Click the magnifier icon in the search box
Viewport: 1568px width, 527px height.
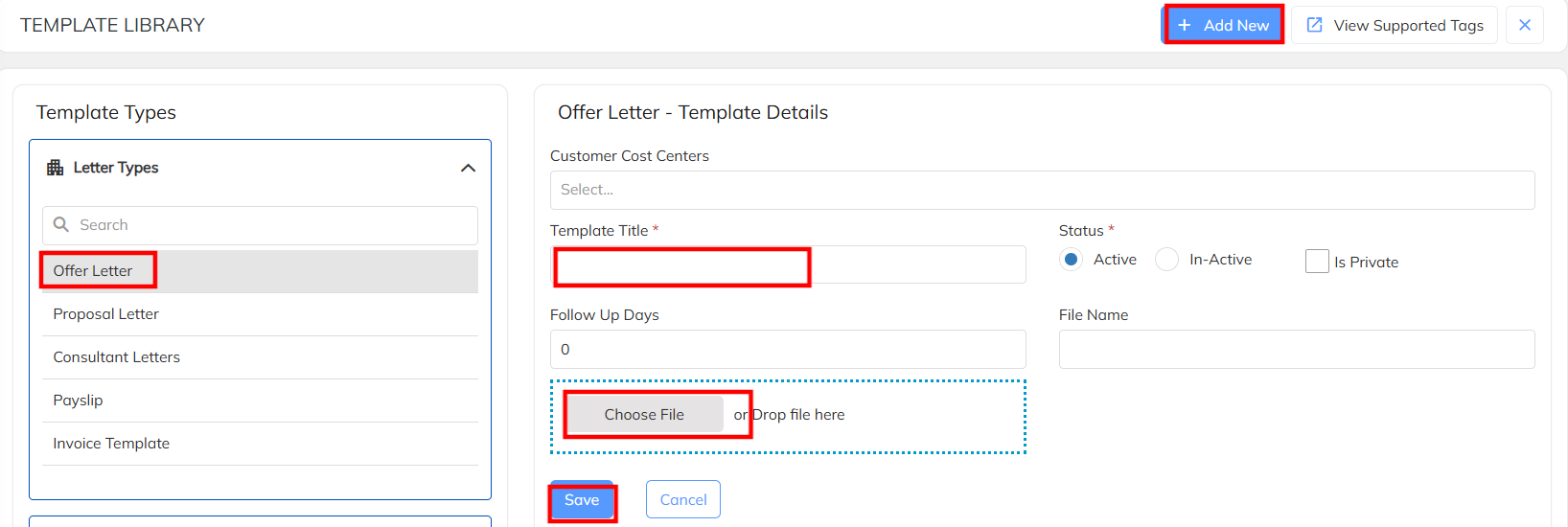coord(61,224)
